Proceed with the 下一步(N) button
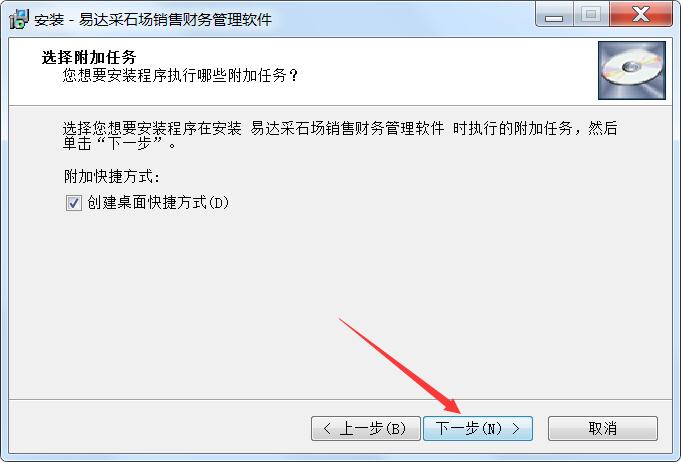Image resolution: width=681 pixels, height=462 pixels. point(478,429)
